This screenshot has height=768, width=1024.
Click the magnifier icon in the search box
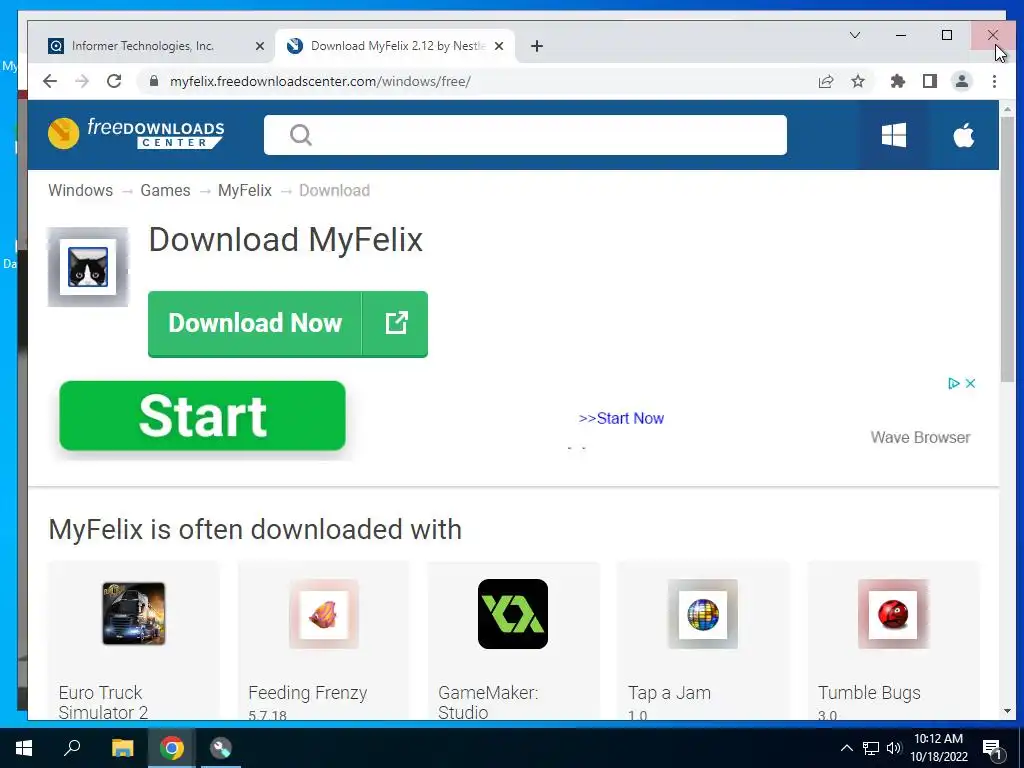[300, 135]
